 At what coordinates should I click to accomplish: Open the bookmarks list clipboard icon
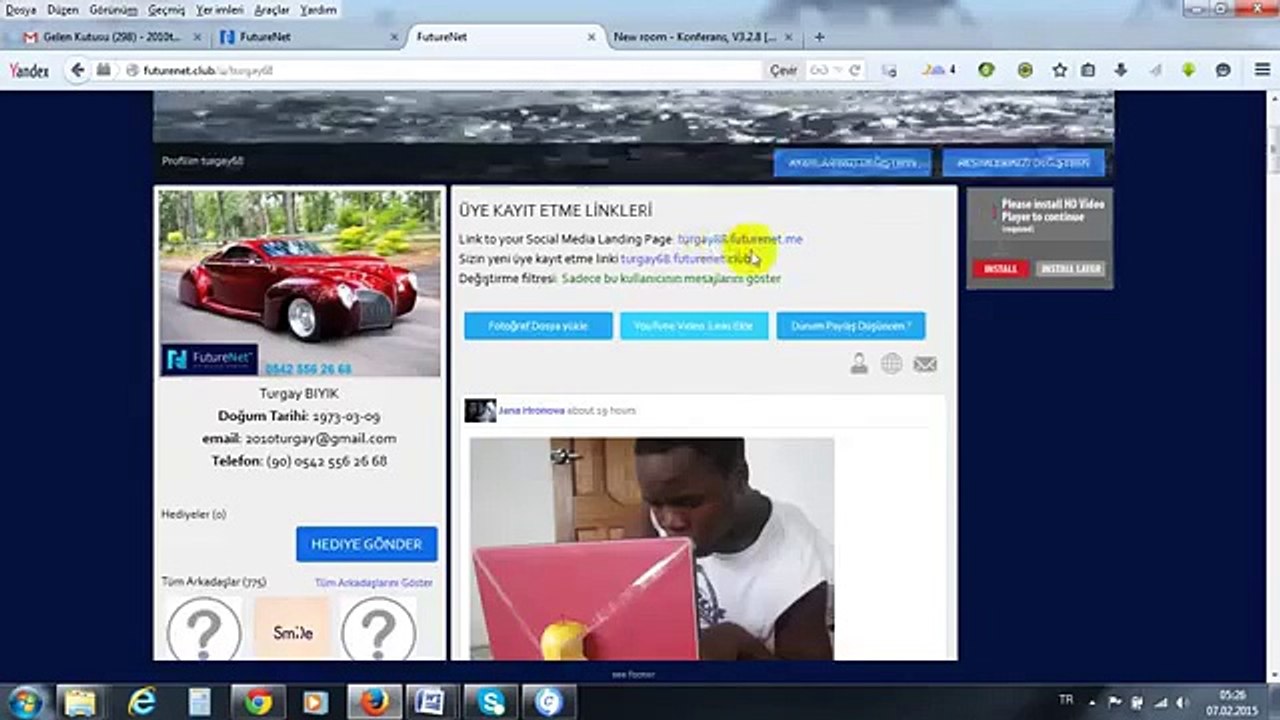(x=1089, y=70)
